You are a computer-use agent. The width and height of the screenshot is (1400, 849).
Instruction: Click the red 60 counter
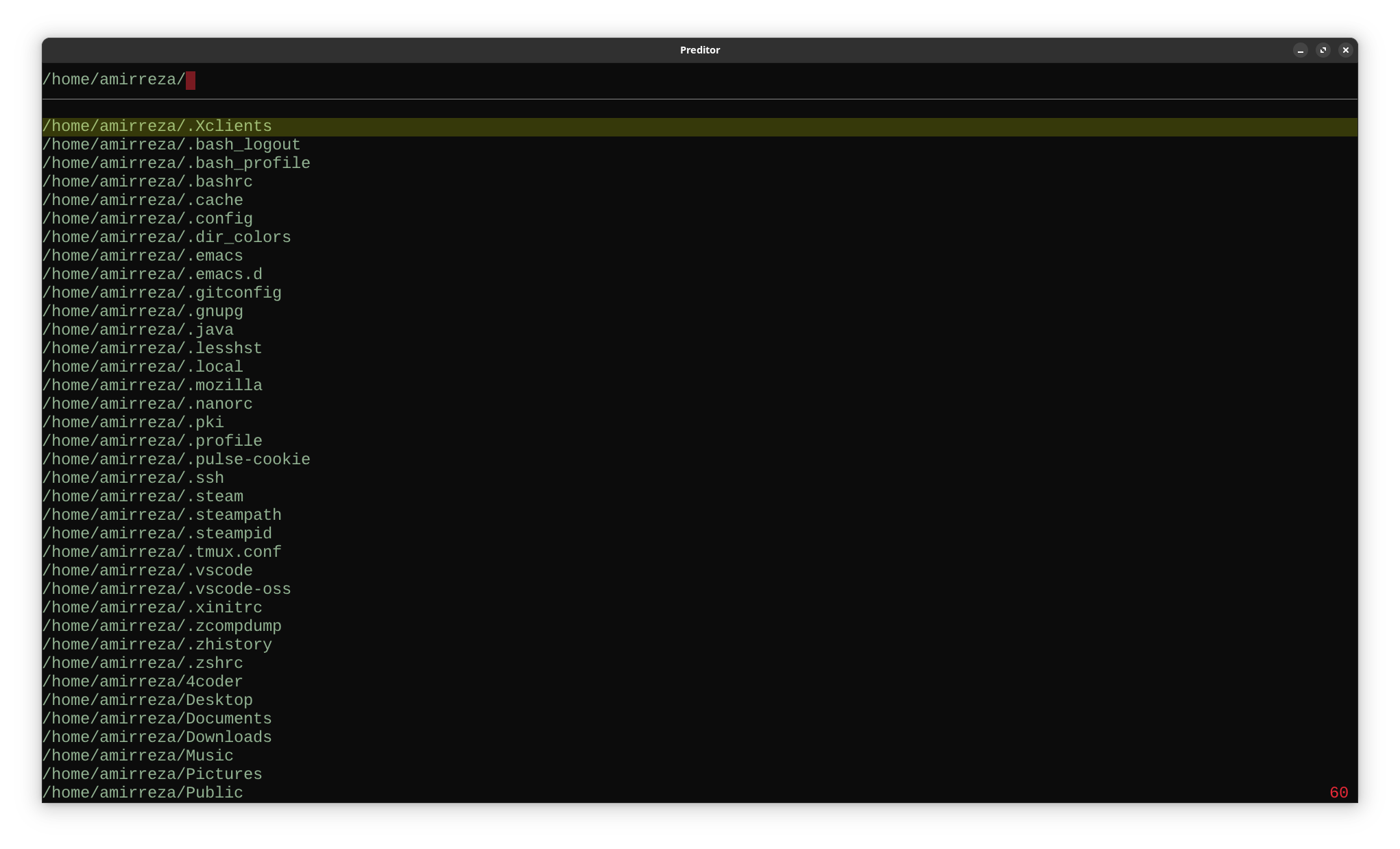(1338, 793)
